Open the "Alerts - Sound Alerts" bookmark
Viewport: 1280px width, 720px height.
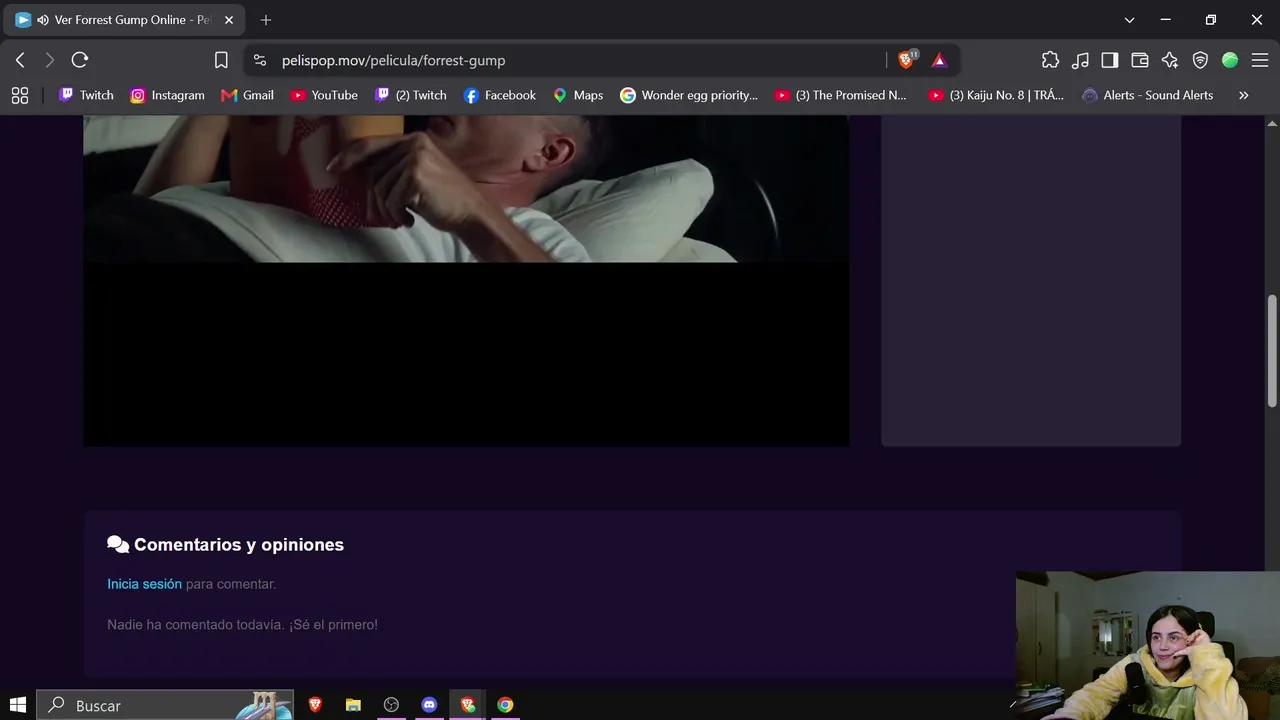(1148, 95)
